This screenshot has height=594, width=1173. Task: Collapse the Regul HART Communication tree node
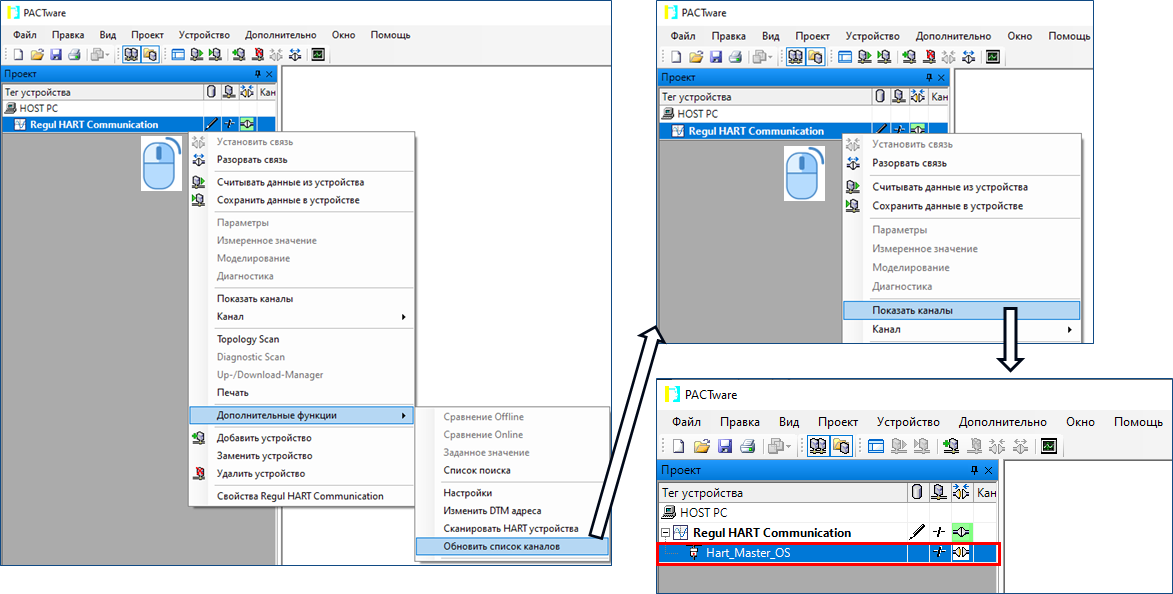point(666,533)
